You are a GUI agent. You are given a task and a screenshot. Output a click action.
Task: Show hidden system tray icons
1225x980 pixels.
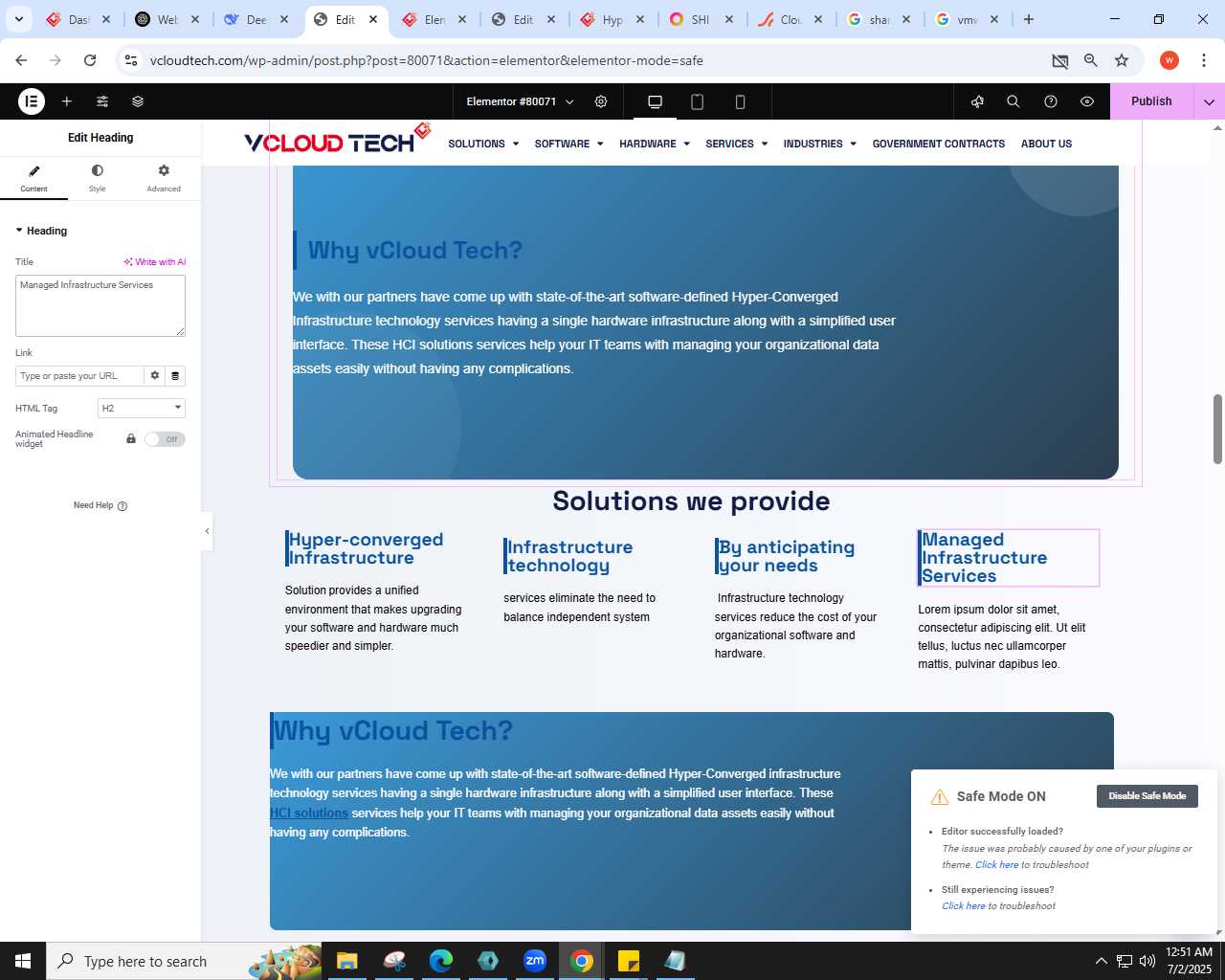1101,961
